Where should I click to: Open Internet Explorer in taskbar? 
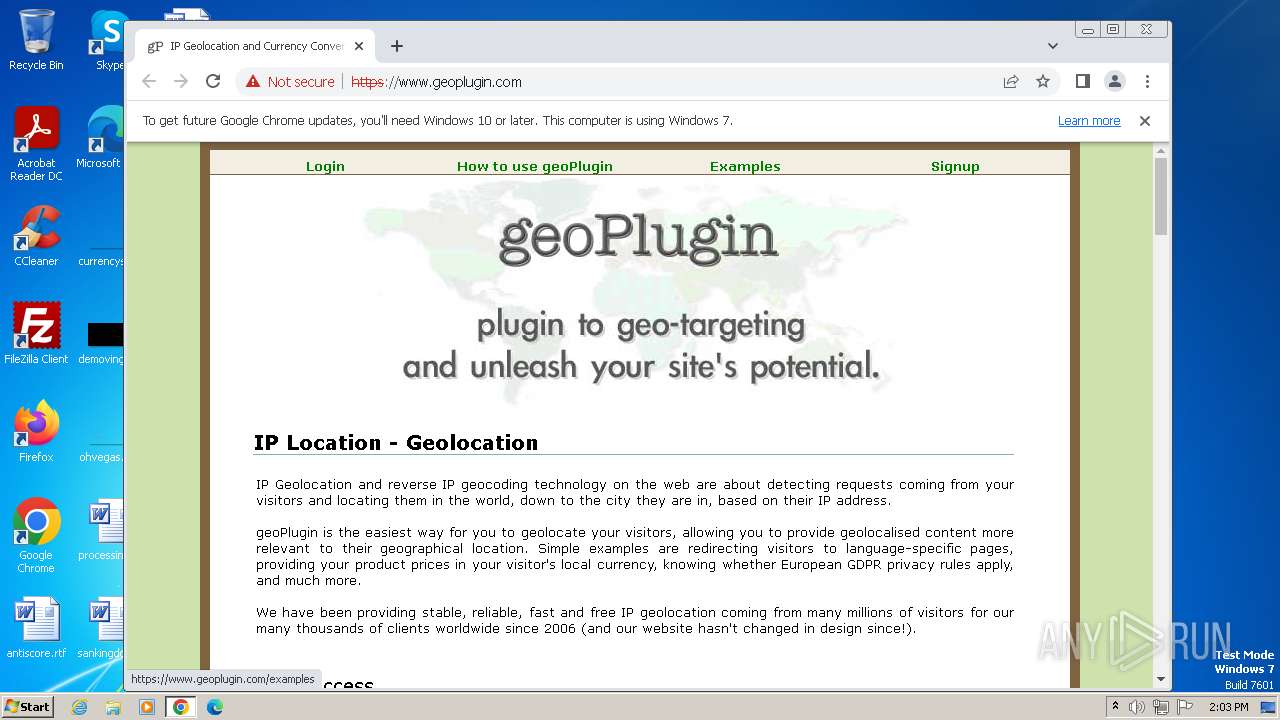point(79,707)
